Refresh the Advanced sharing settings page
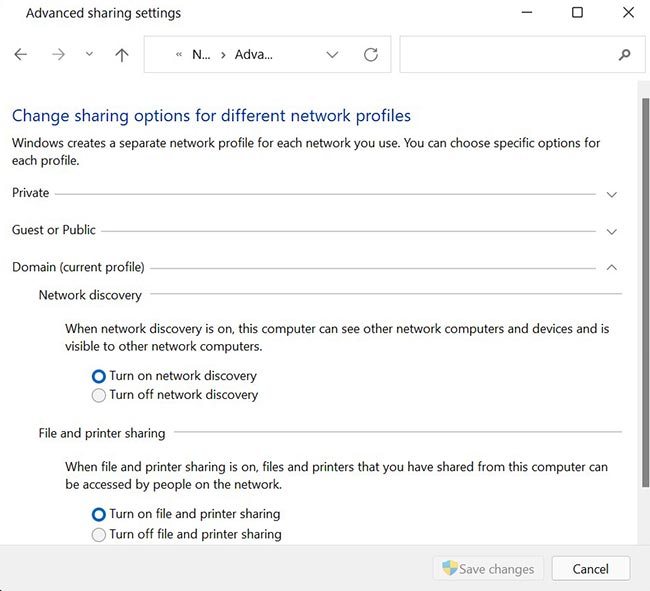 coord(371,55)
